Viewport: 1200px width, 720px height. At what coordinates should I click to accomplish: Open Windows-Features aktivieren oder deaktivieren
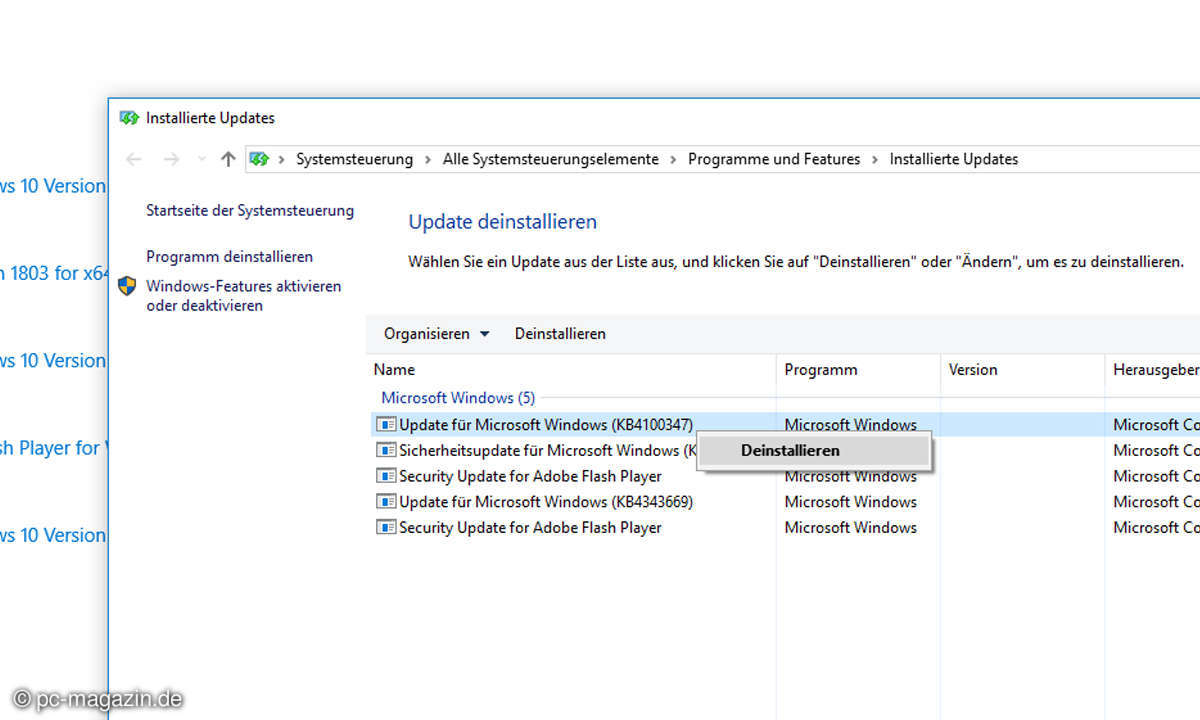[243, 296]
